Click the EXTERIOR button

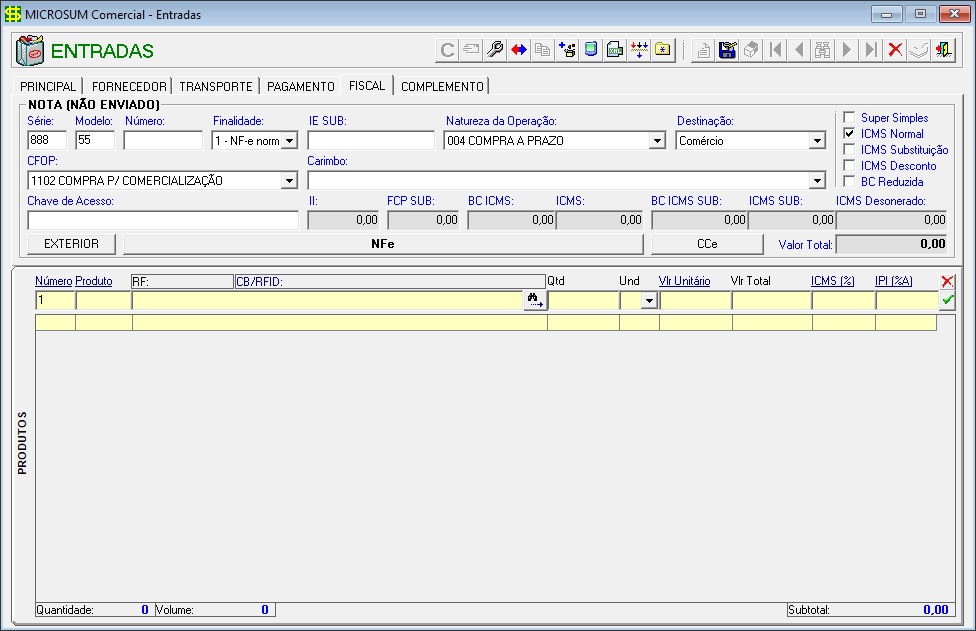71,244
